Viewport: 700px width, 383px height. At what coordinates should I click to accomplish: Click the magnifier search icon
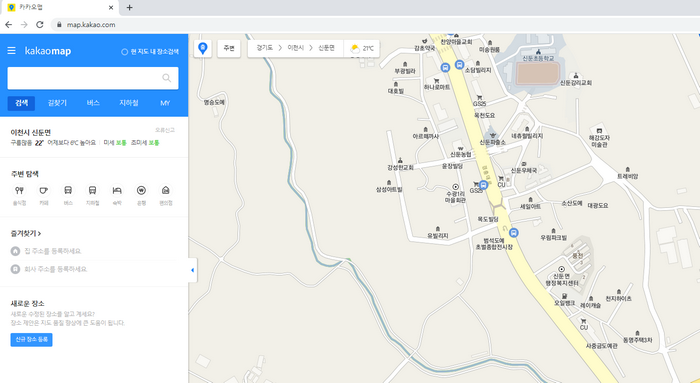point(167,78)
